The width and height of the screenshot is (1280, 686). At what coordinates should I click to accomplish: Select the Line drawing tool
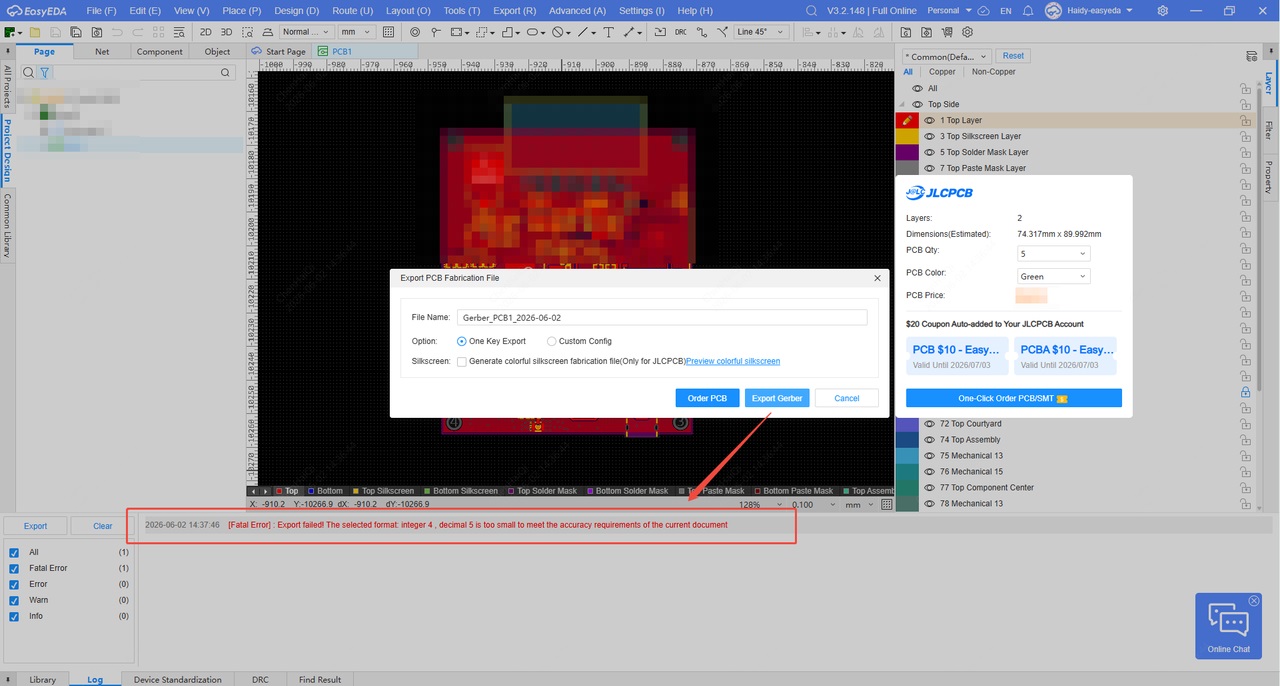[583, 32]
